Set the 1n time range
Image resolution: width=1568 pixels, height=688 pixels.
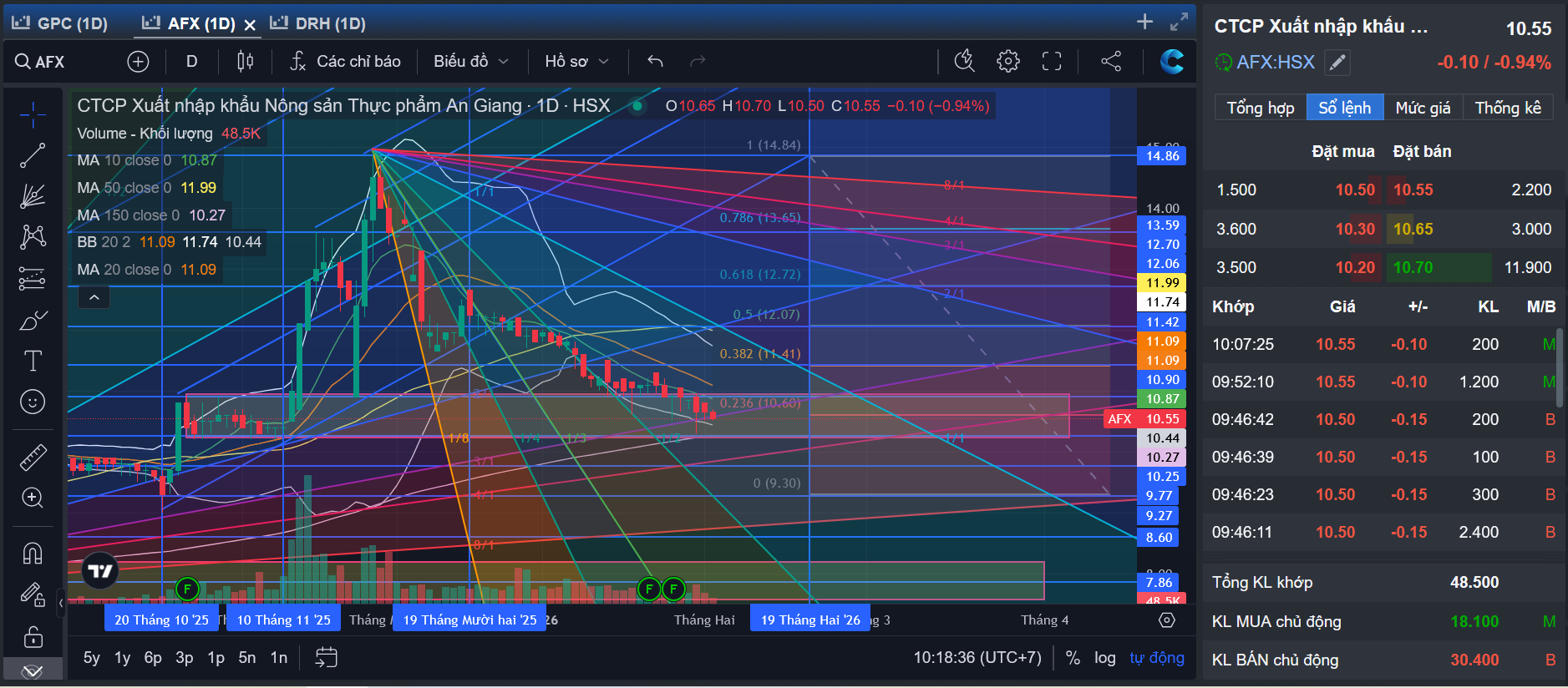click(x=279, y=658)
